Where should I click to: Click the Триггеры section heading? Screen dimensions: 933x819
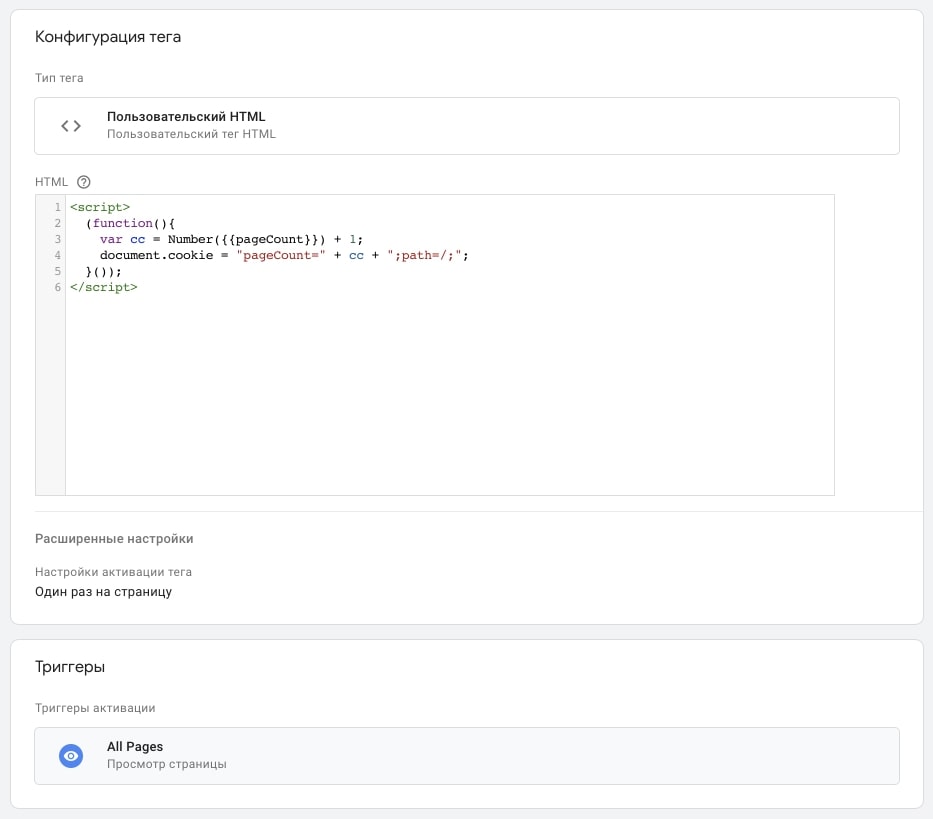click(x=70, y=667)
